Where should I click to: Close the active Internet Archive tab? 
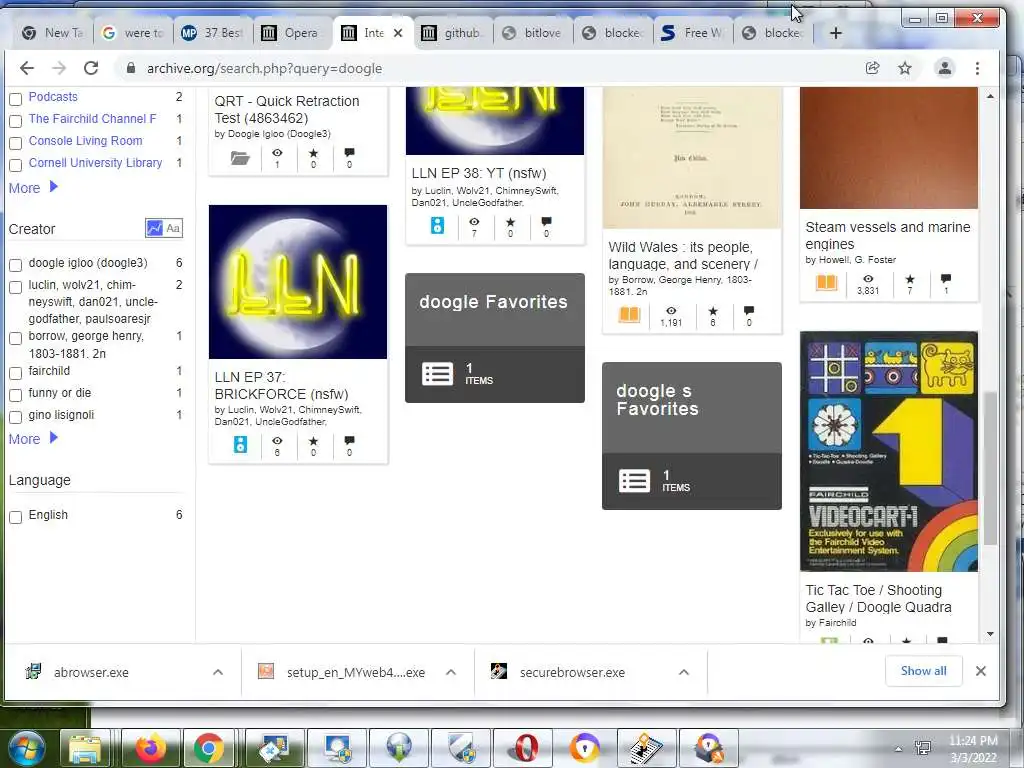398,33
